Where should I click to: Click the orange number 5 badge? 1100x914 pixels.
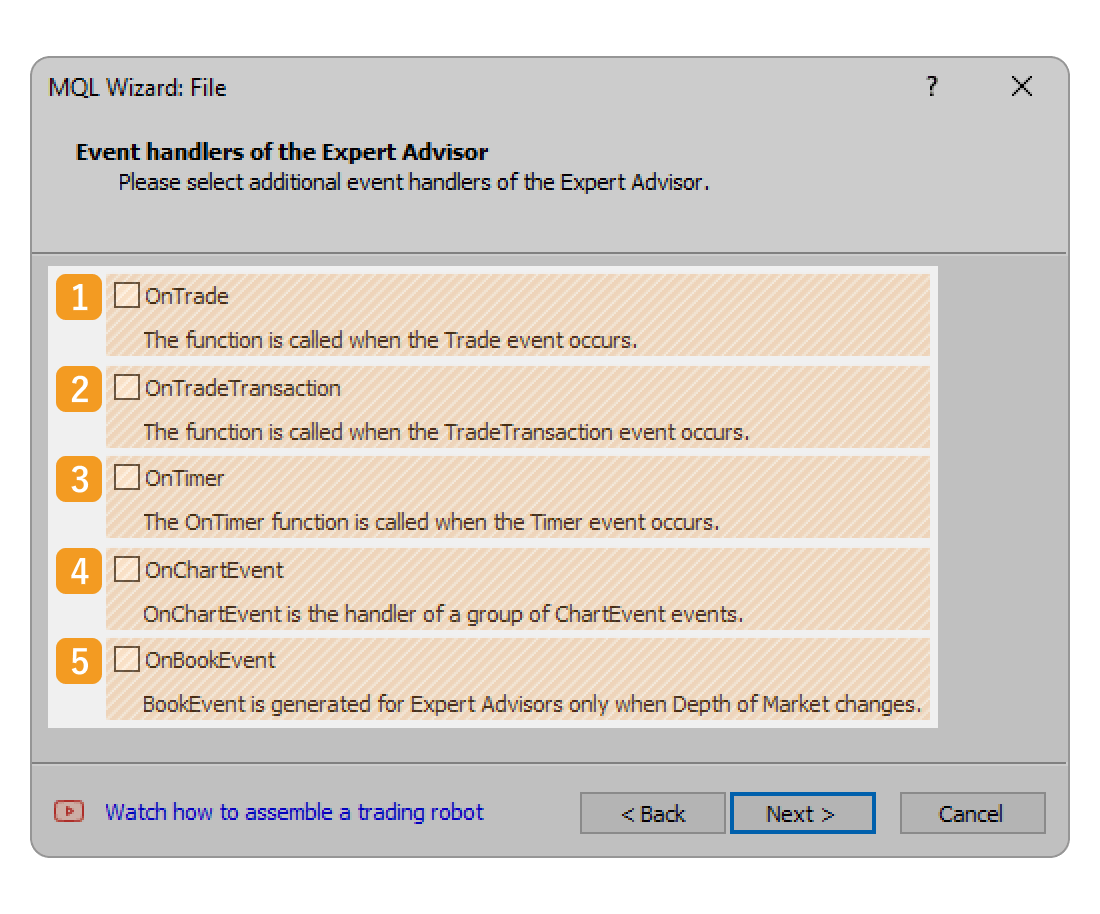79,661
